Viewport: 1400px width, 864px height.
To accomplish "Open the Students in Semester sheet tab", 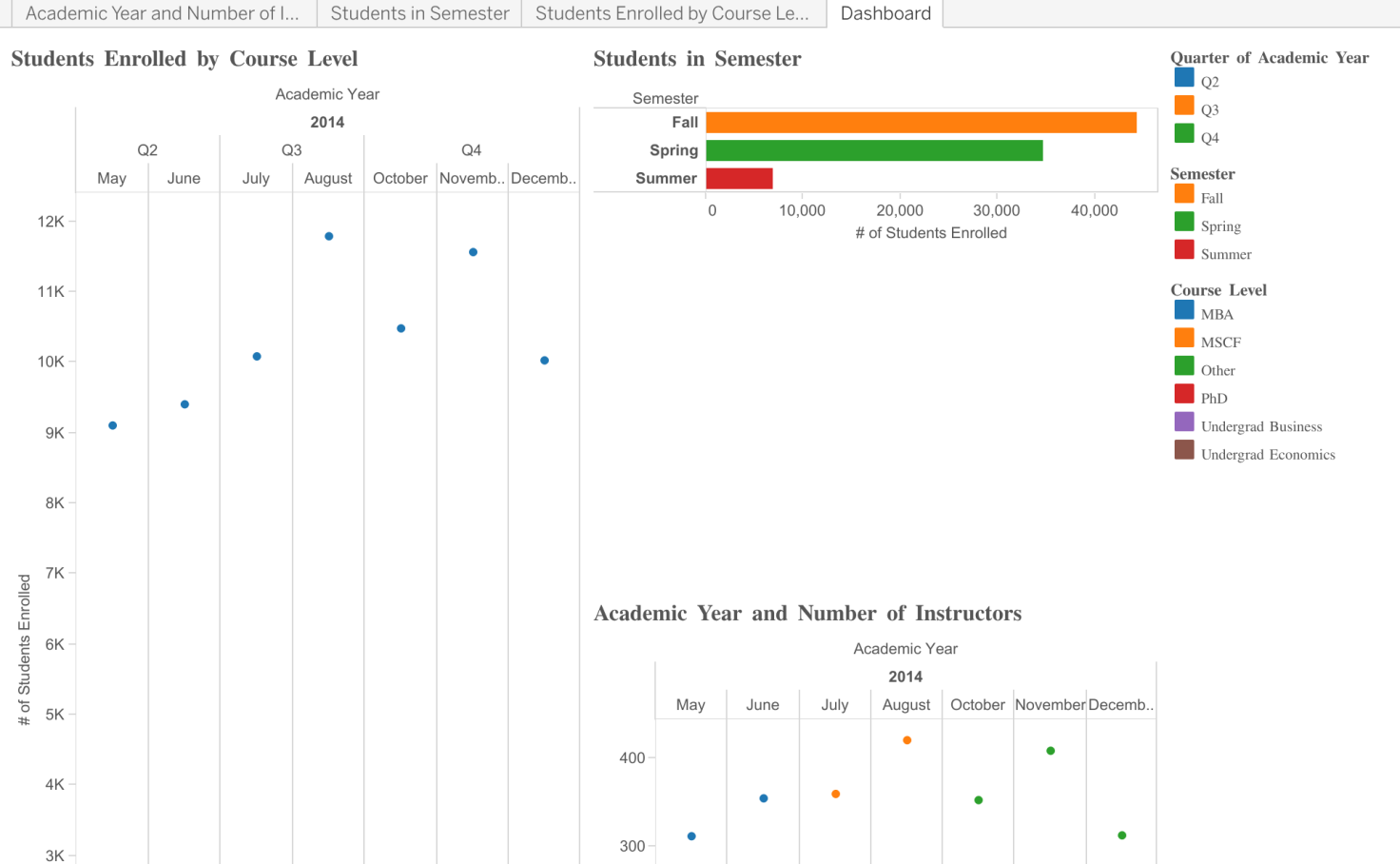I will coord(418,13).
